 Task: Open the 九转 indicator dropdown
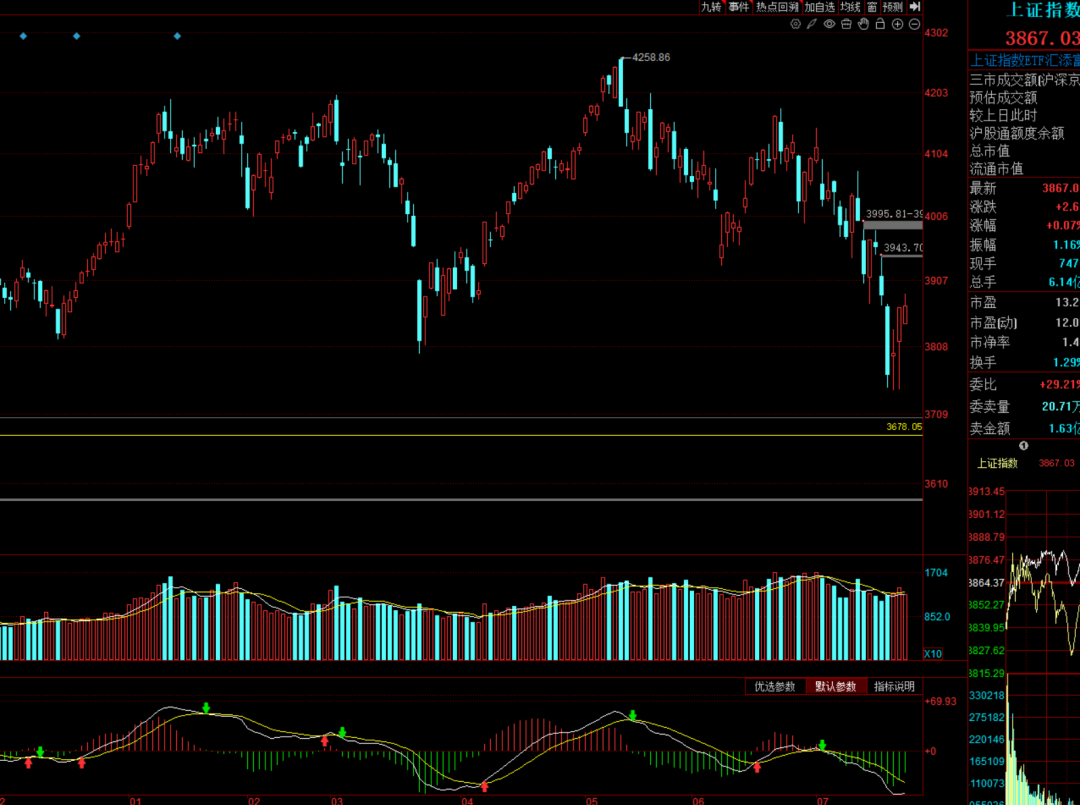point(711,7)
